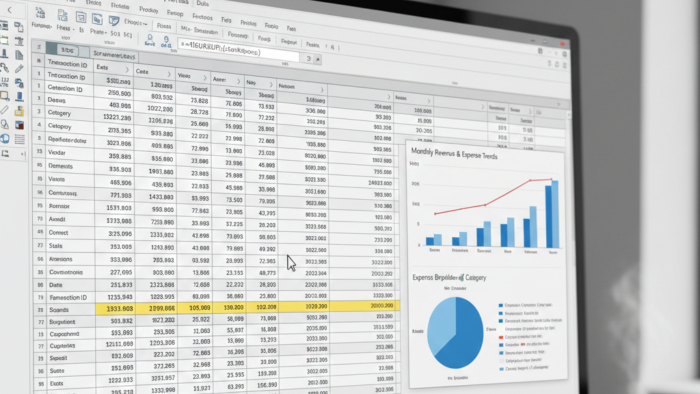Click the pencil tool icon in the sidebar
The width and height of the screenshot is (700, 394).
(x=19, y=68)
